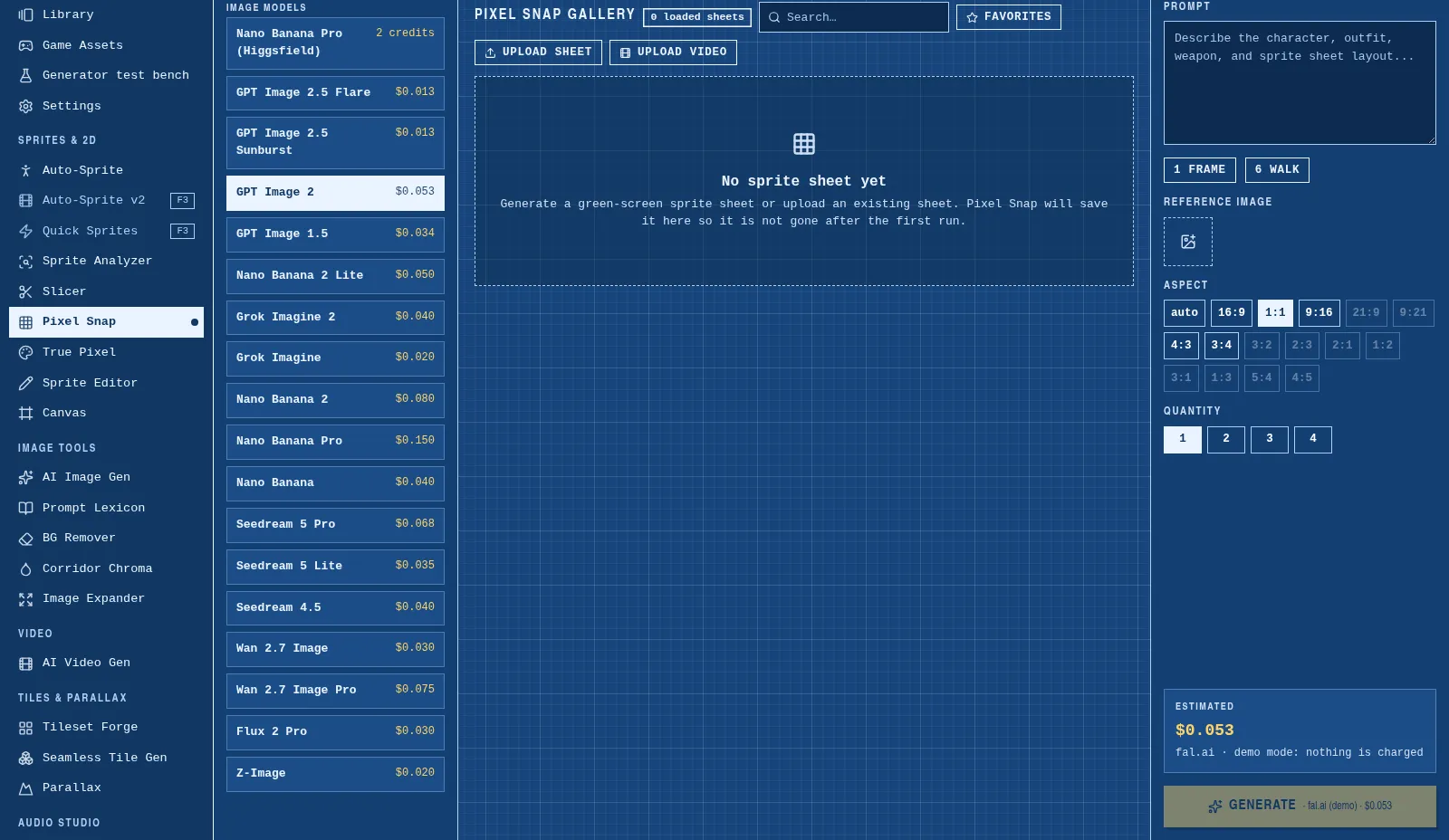Go to AI Video Gen
The image size is (1449, 840).
point(106,663)
